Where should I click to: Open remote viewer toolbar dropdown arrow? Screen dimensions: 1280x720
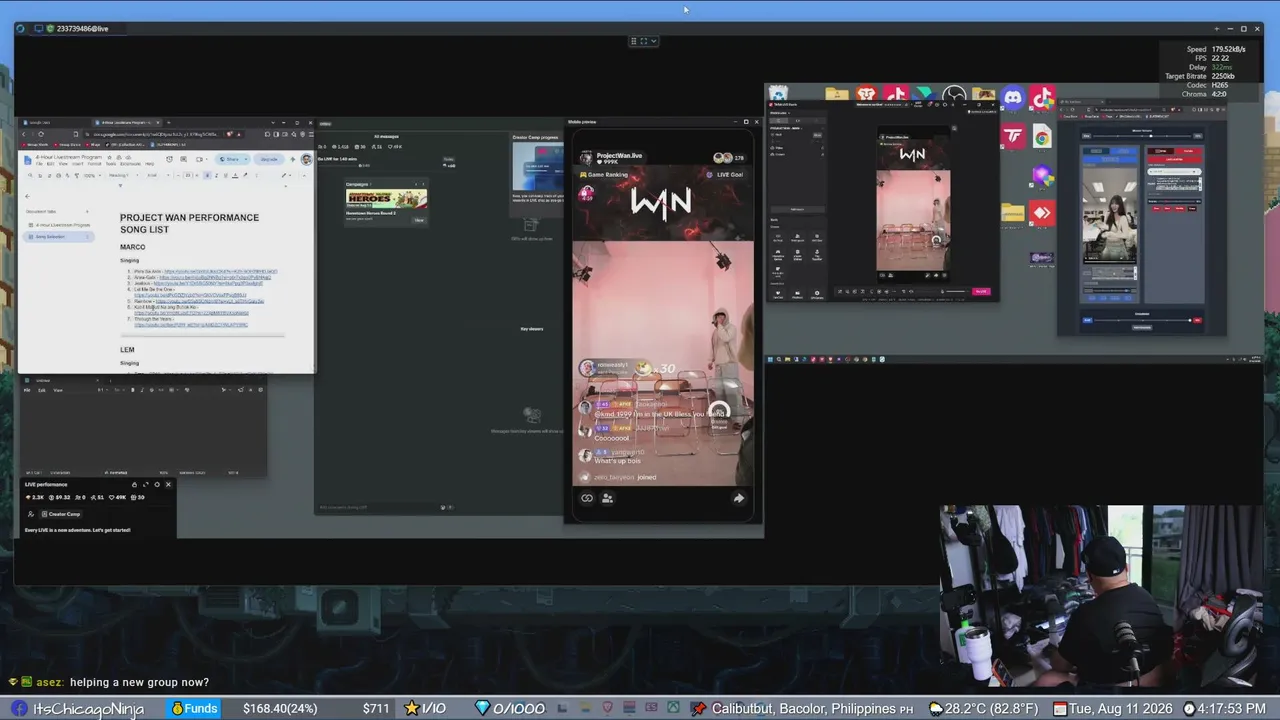click(654, 41)
